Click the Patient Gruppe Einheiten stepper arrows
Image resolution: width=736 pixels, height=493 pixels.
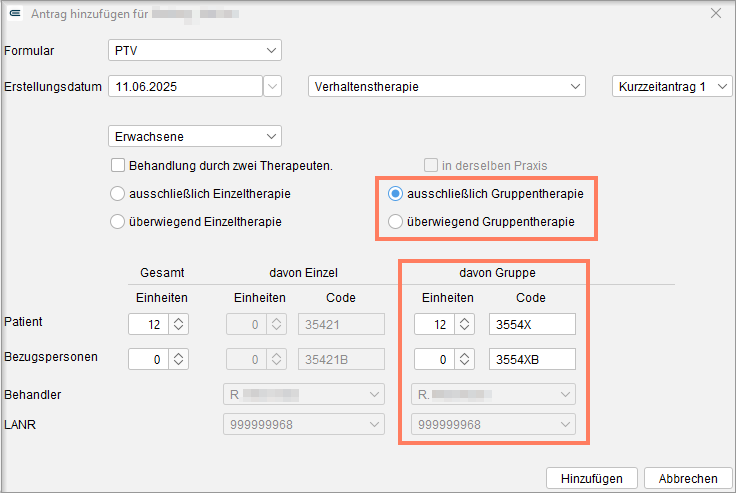[x=464, y=324]
